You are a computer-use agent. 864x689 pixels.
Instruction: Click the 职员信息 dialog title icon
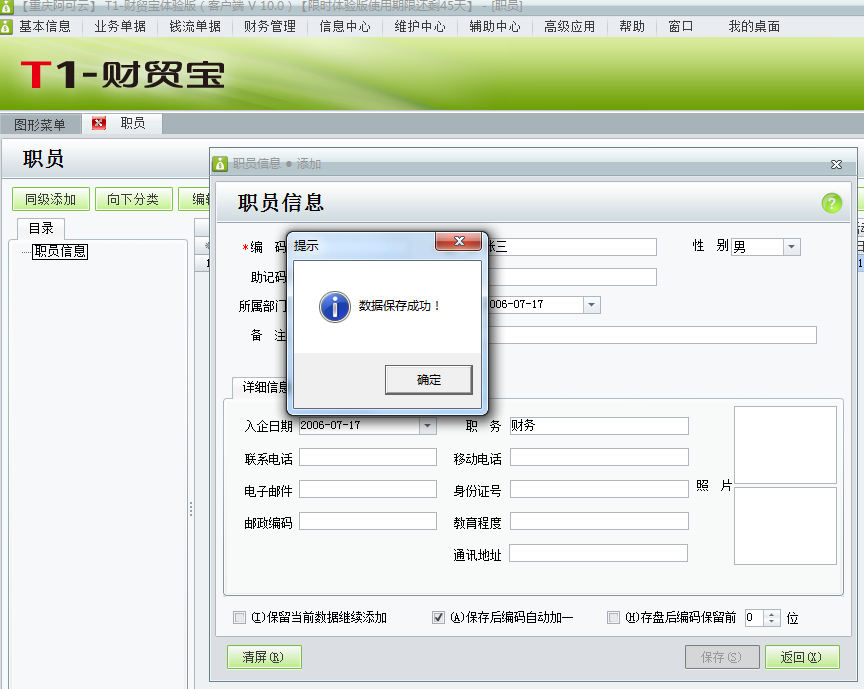(220, 164)
